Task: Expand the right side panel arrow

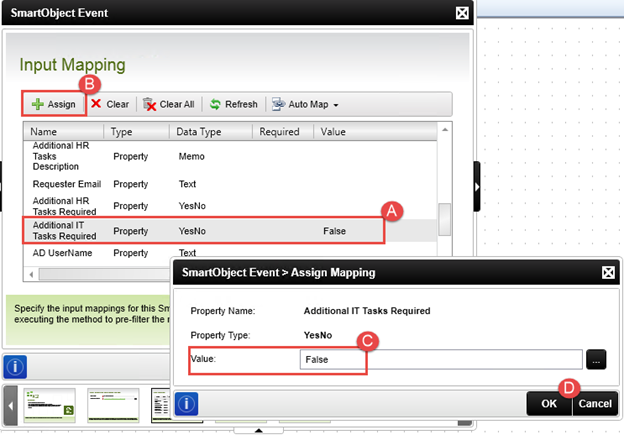Action: click(477, 187)
